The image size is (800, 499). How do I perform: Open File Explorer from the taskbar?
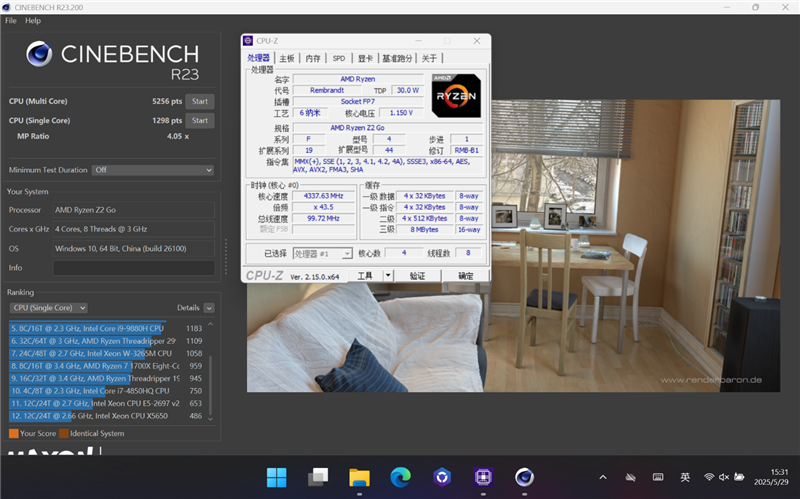point(359,478)
